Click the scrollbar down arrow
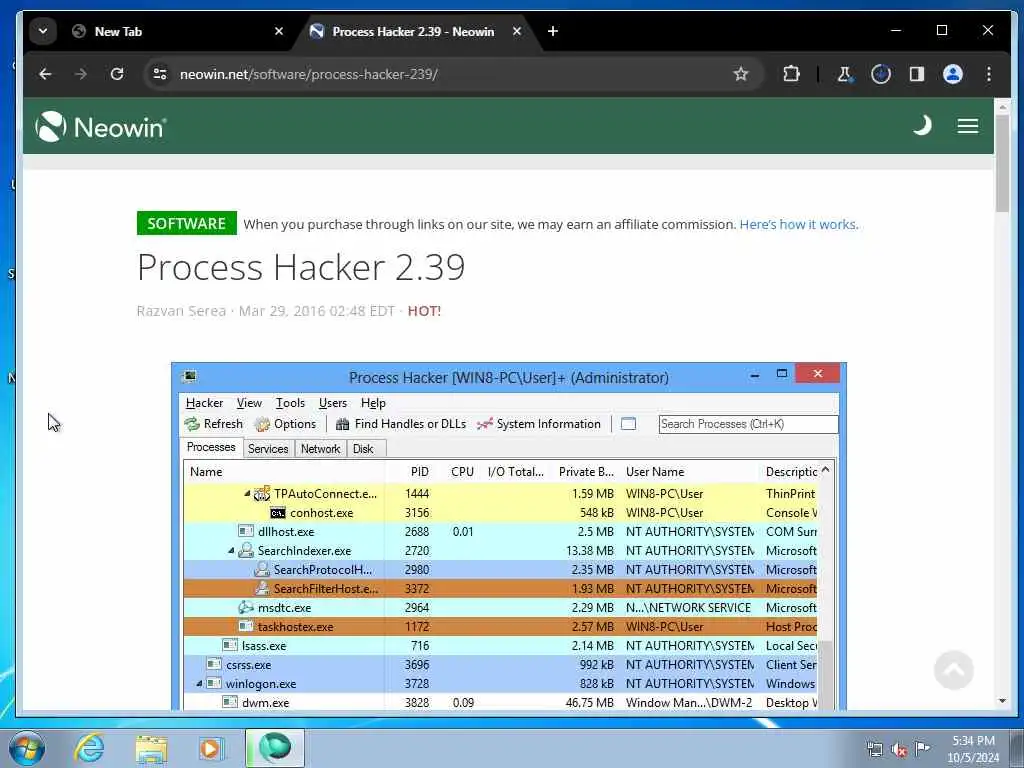This screenshot has height=768, width=1024. click(x=1002, y=701)
